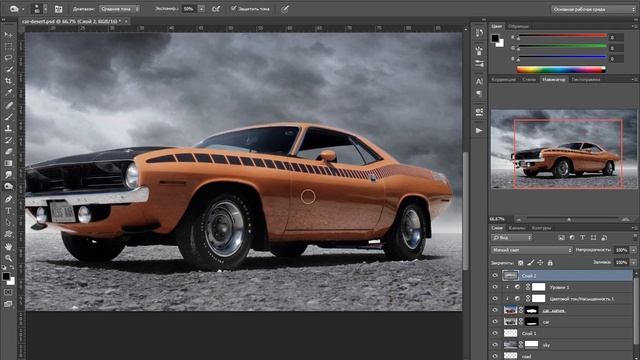This screenshot has height=360, width=640.
Task: Hide the Слой 1 layer
Action: click(495, 333)
